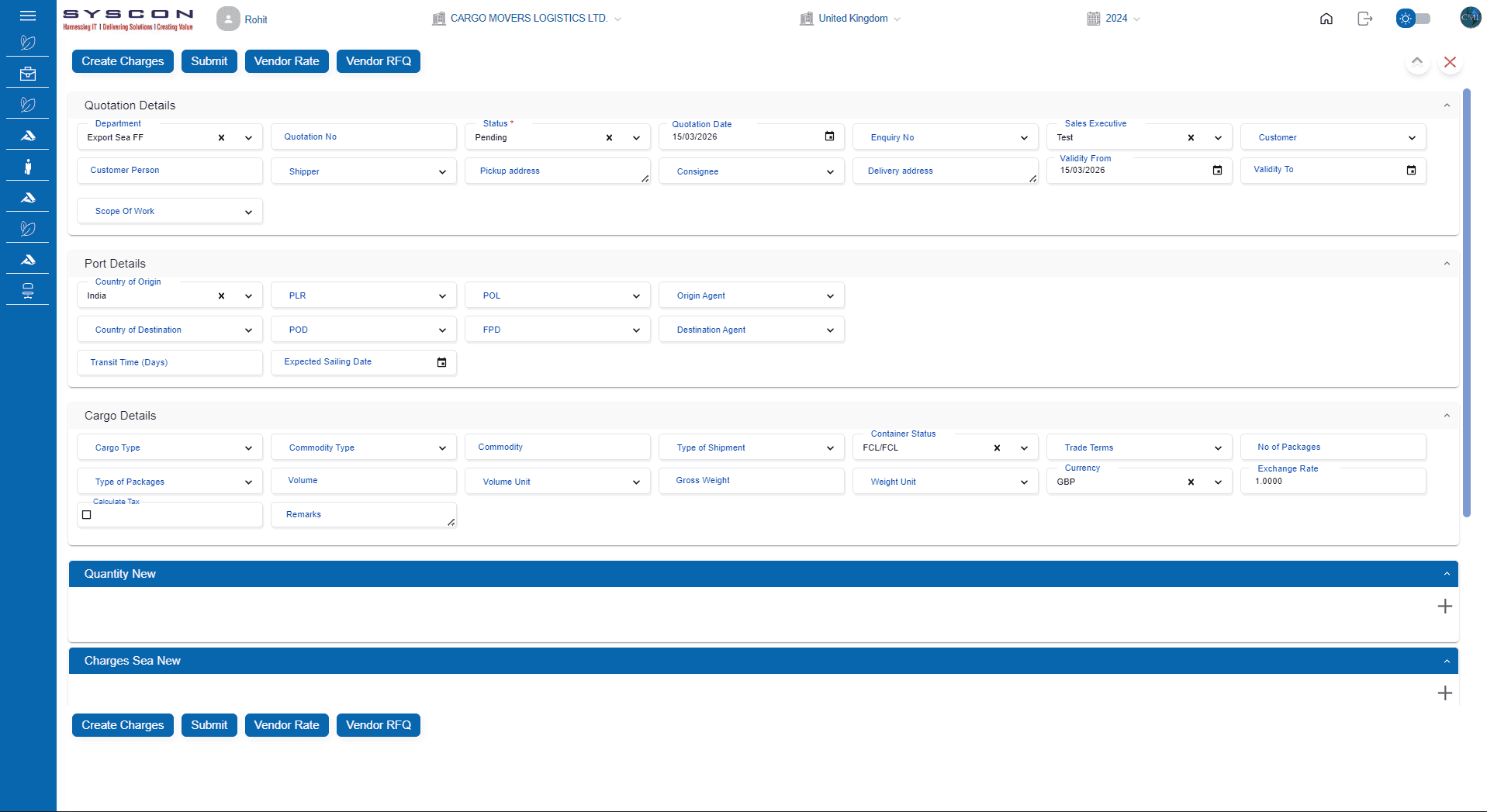Clear the Pending status using its X
This screenshot has width=1487, height=812.
coord(610,137)
